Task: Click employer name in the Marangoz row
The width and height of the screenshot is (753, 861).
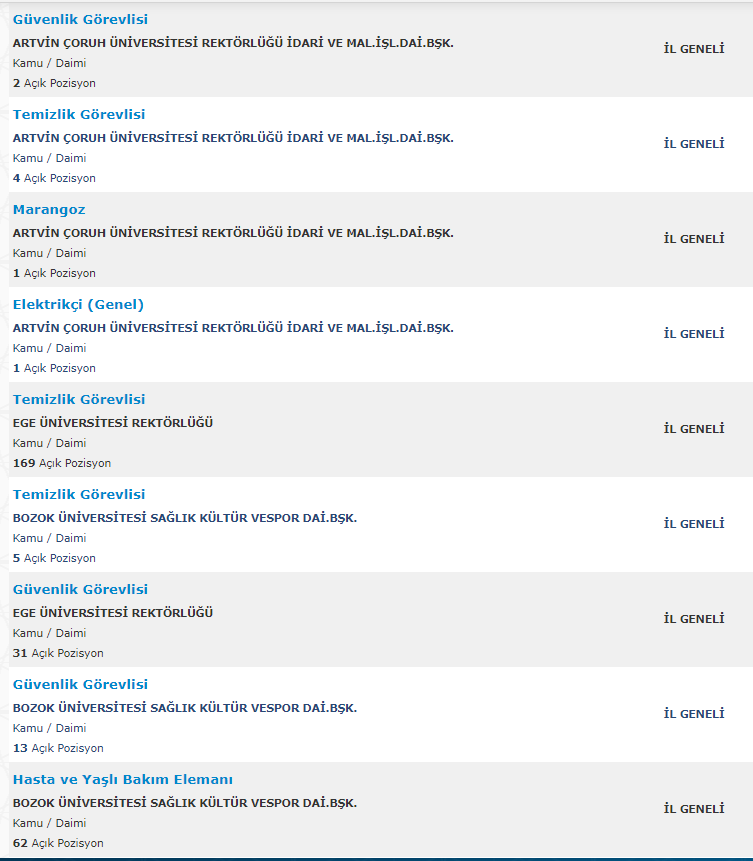Action: pos(233,233)
